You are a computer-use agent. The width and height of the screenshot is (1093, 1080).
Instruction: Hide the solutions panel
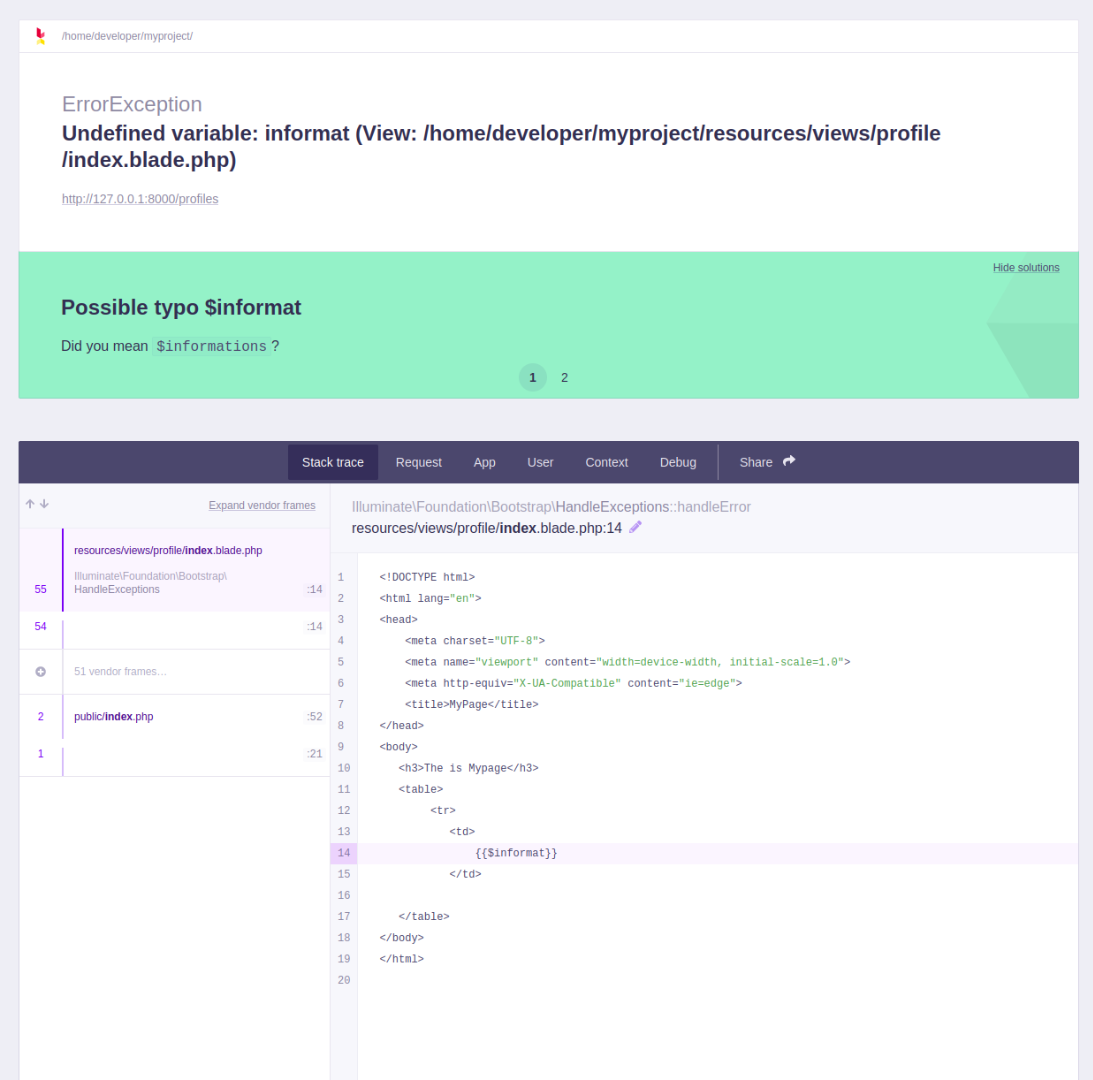click(x=1025, y=267)
